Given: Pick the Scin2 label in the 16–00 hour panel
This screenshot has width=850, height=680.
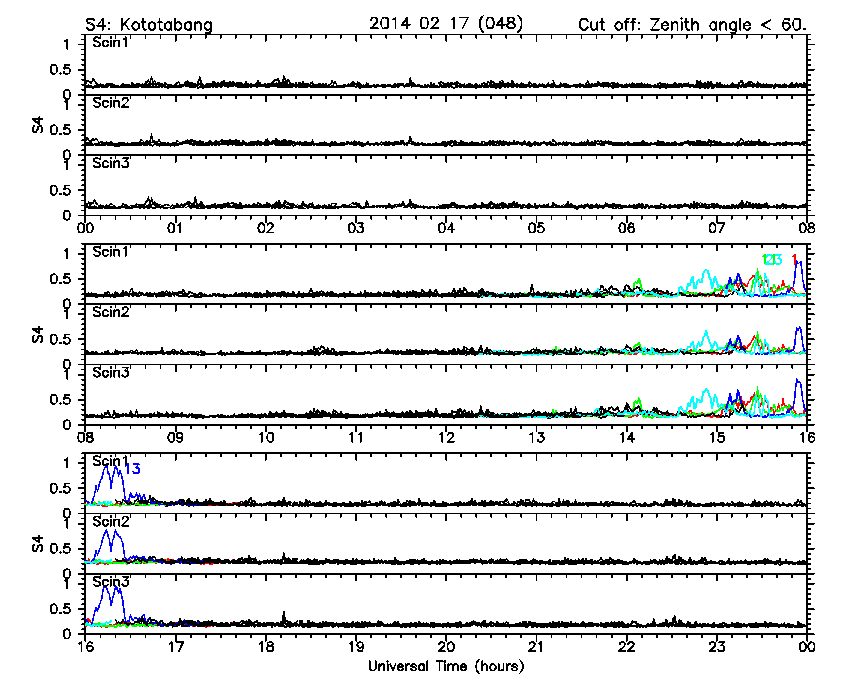Looking at the screenshot, I should [111, 522].
